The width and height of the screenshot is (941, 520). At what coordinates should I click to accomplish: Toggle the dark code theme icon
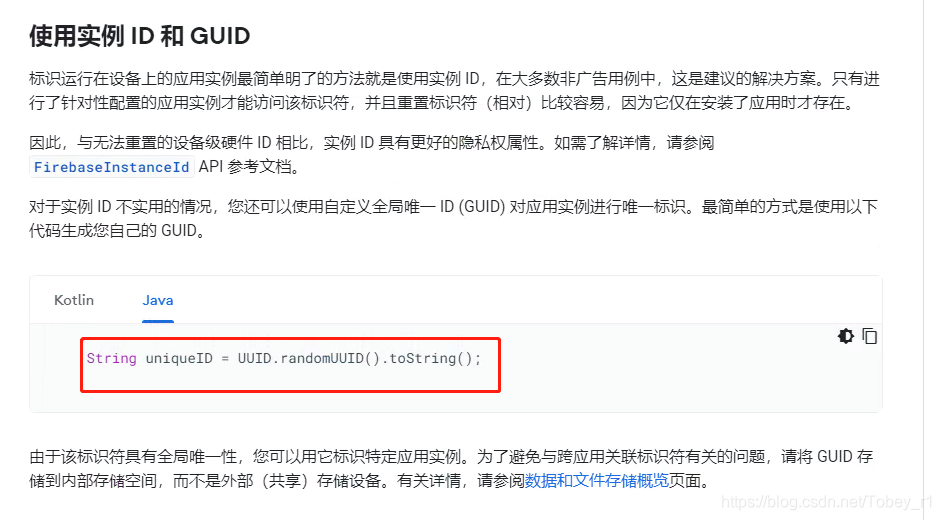(x=846, y=336)
